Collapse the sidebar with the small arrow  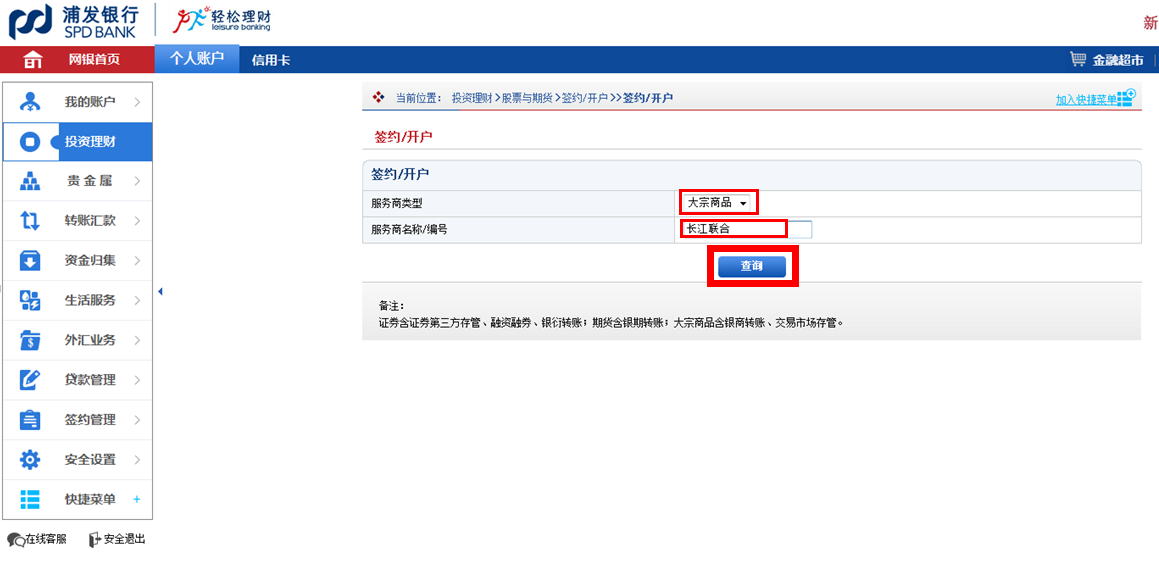tap(160, 292)
